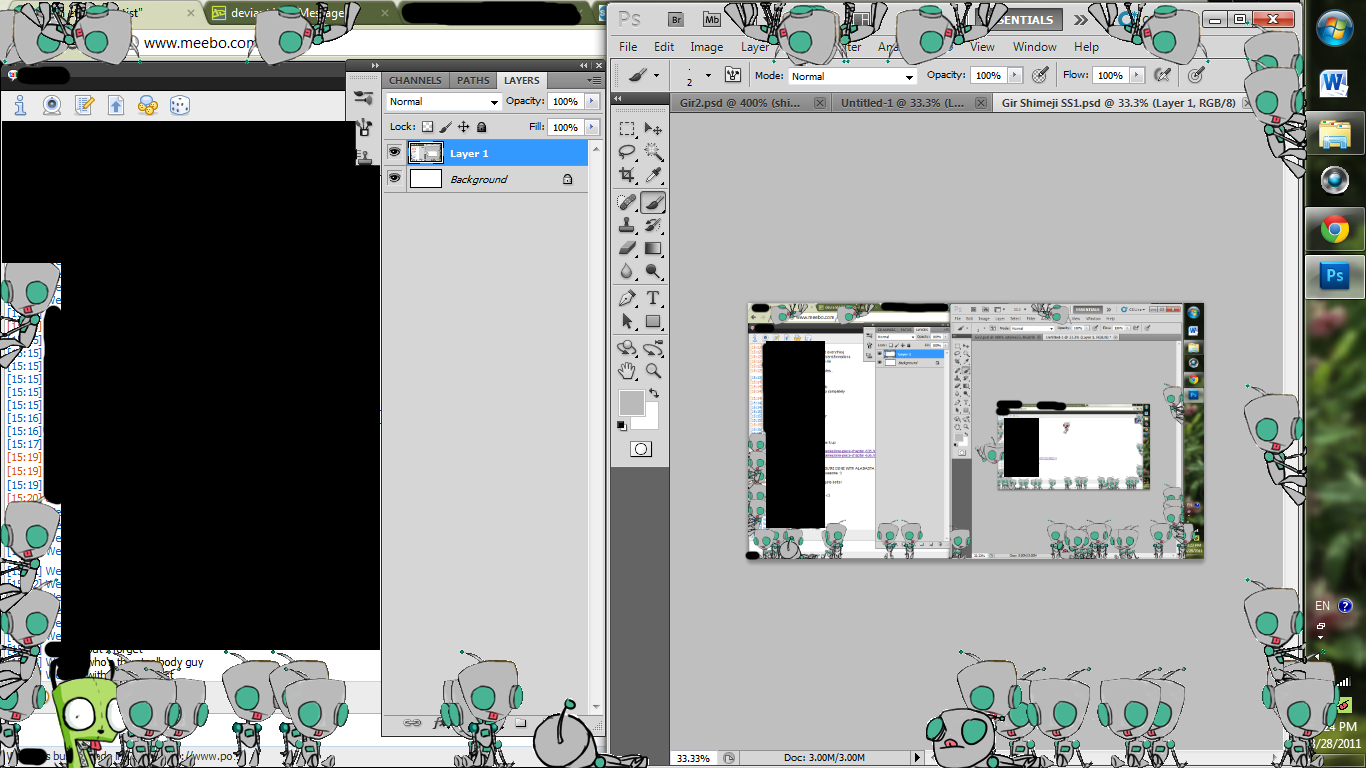Select the Lasso tool

coord(627,152)
